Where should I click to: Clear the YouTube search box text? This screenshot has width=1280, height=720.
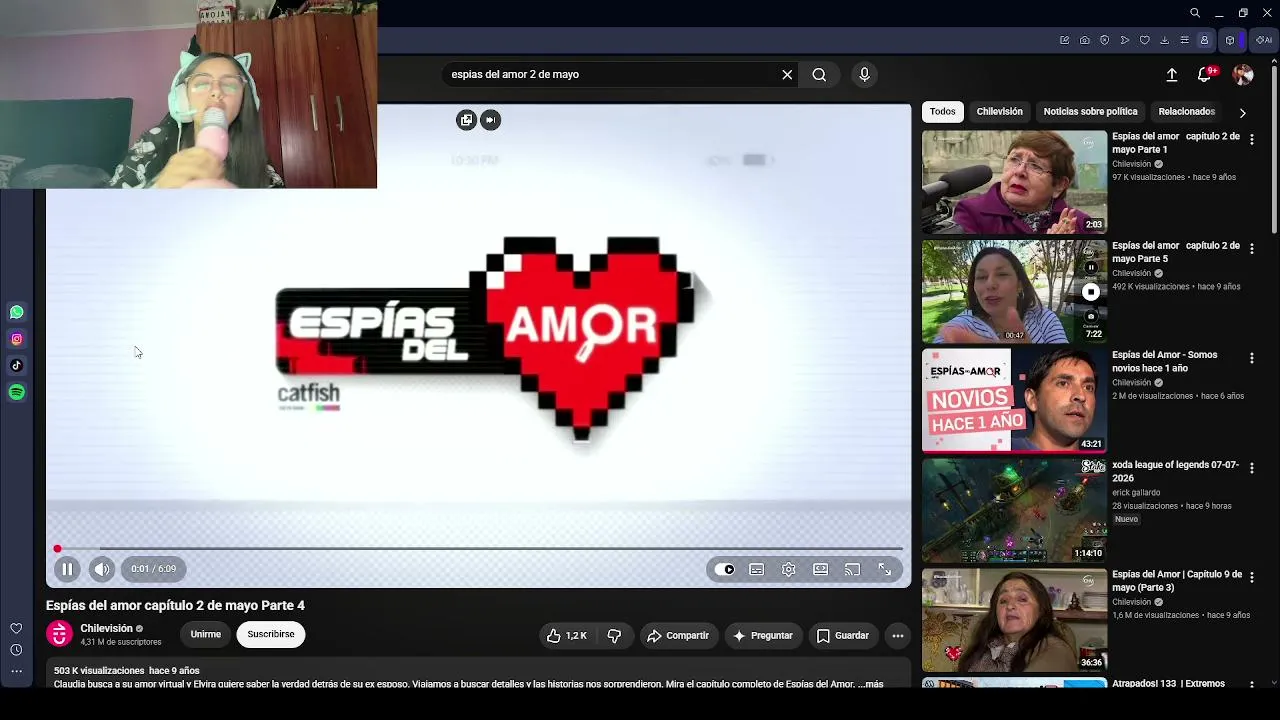pyautogui.click(x=787, y=74)
